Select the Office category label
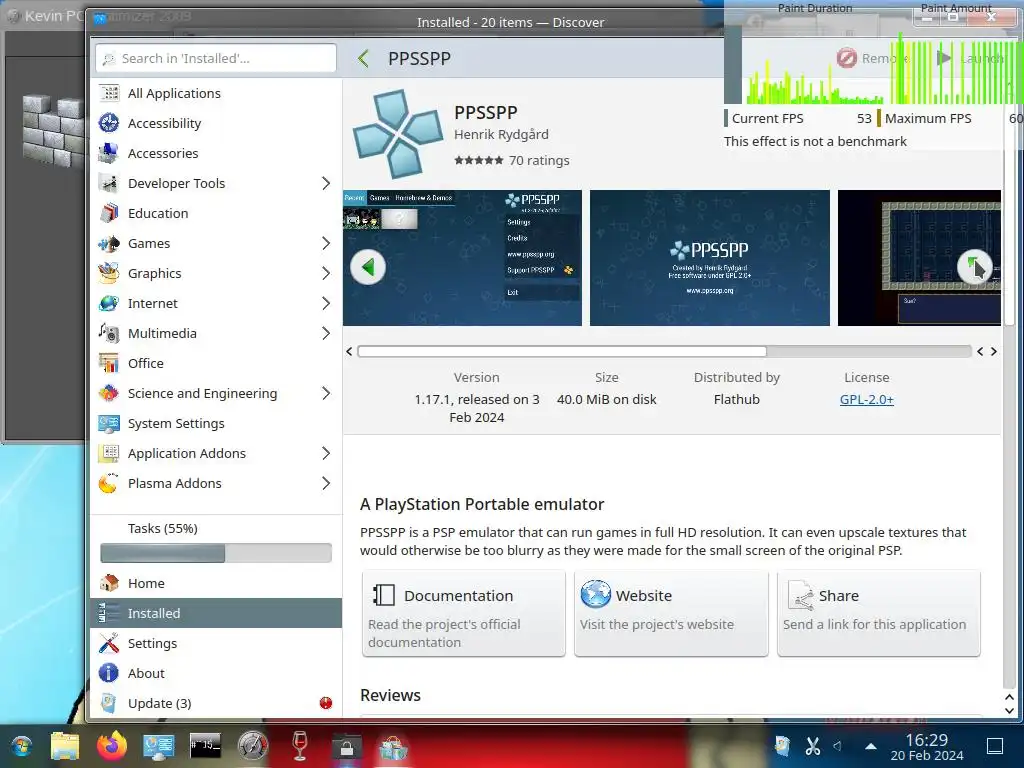Image resolution: width=1024 pixels, height=768 pixels. [x=146, y=364]
